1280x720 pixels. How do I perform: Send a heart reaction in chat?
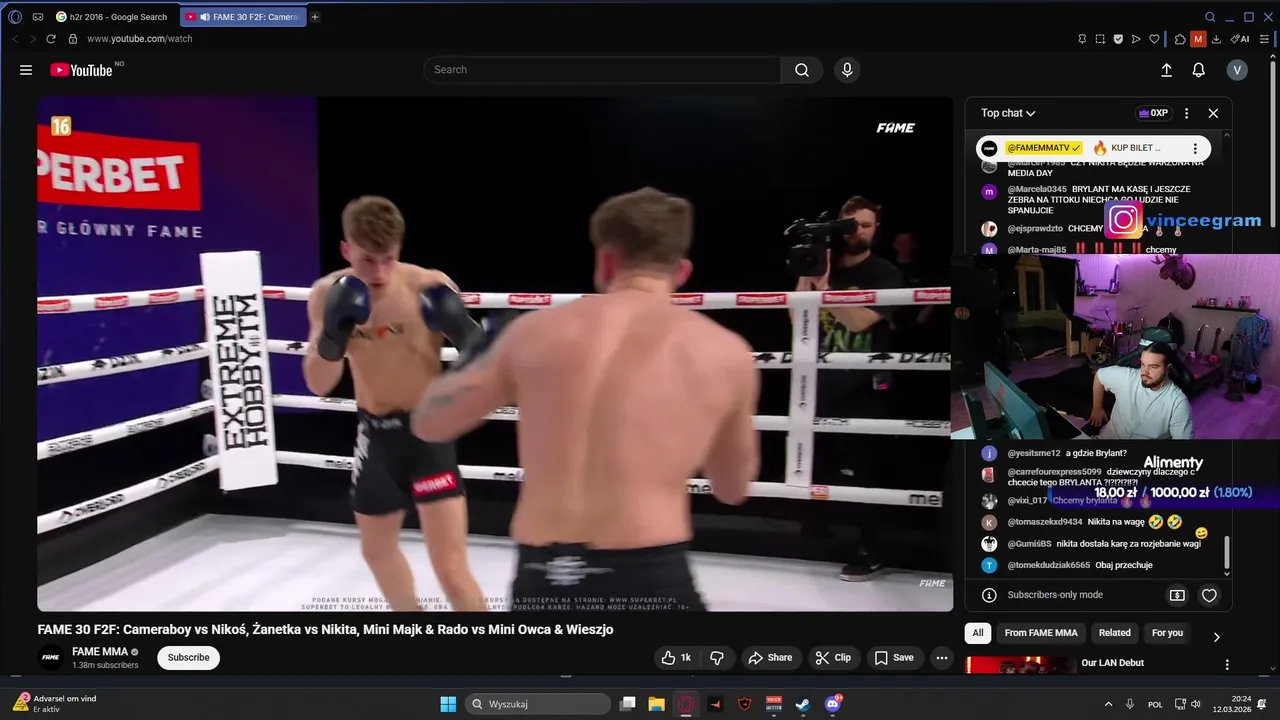[x=1209, y=595]
